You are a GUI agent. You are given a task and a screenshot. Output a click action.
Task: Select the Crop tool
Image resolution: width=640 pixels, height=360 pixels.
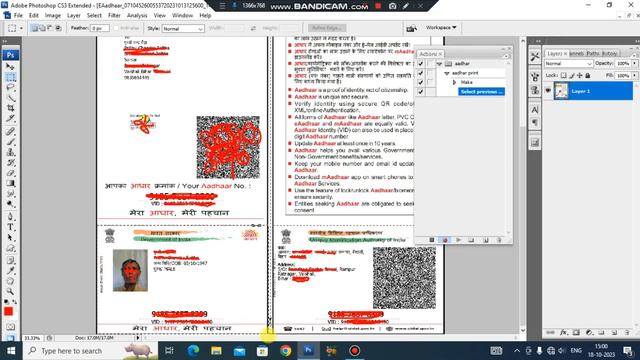tap(10, 108)
